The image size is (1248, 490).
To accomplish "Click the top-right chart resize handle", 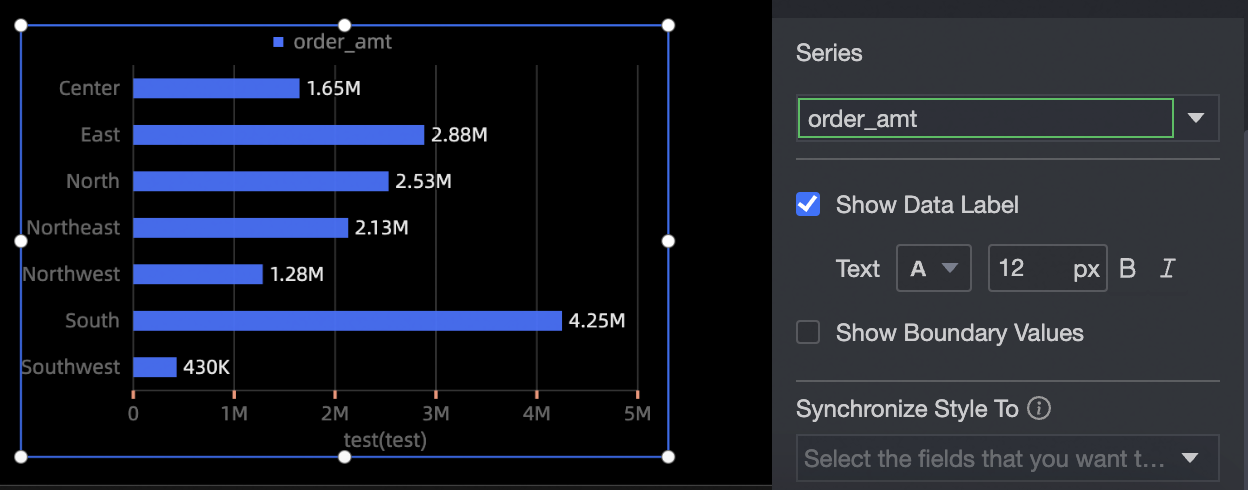I will (x=668, y=25).
